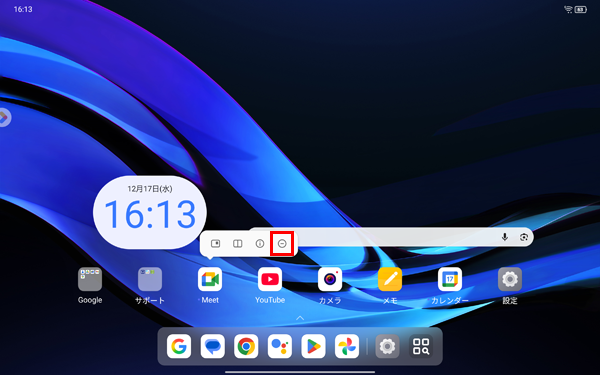Launch the Meet app
The width and height of the screenshot is (600, 375).
coord(210,279)
